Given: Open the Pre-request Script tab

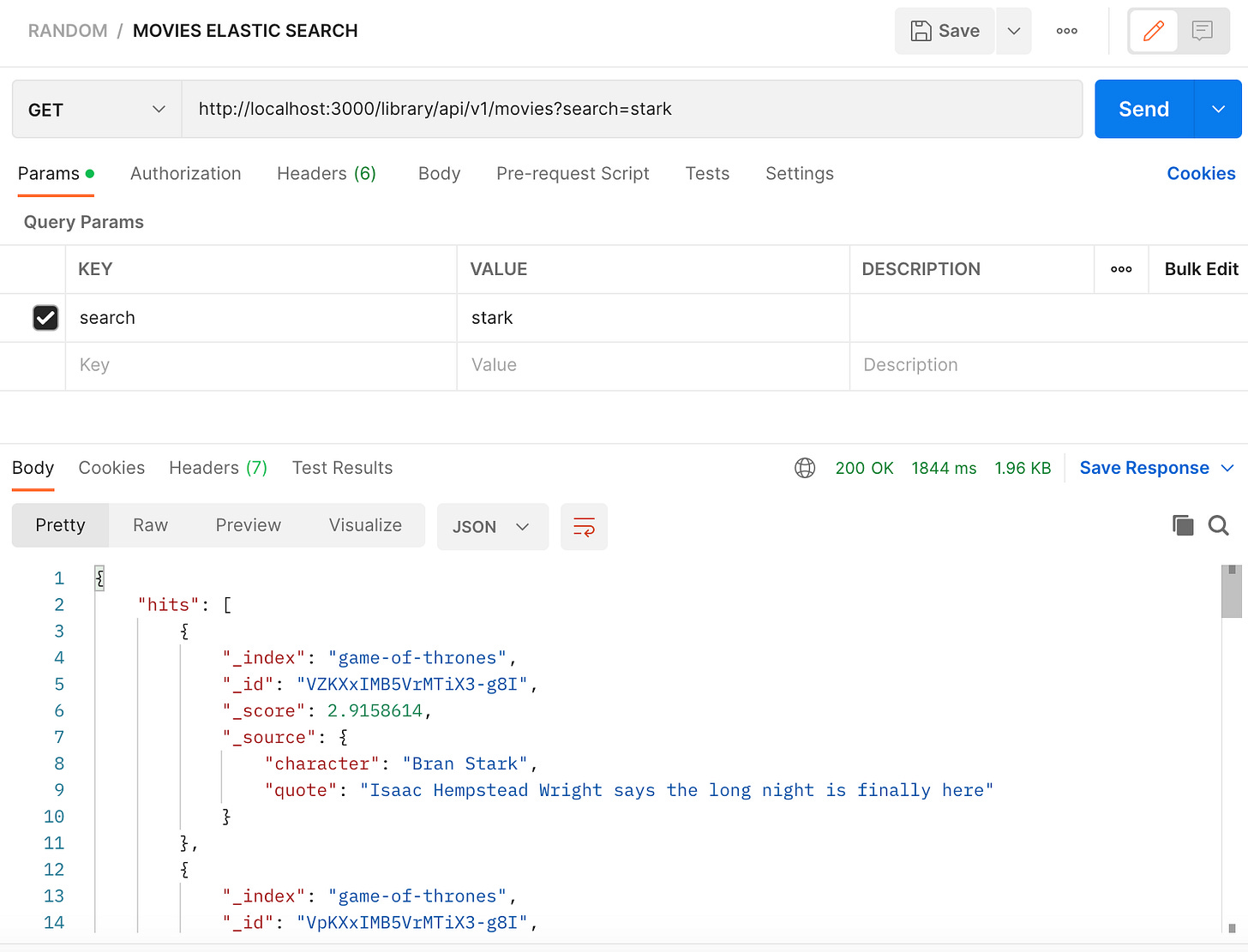Looking at the screenshot, I should click(573, 174).
